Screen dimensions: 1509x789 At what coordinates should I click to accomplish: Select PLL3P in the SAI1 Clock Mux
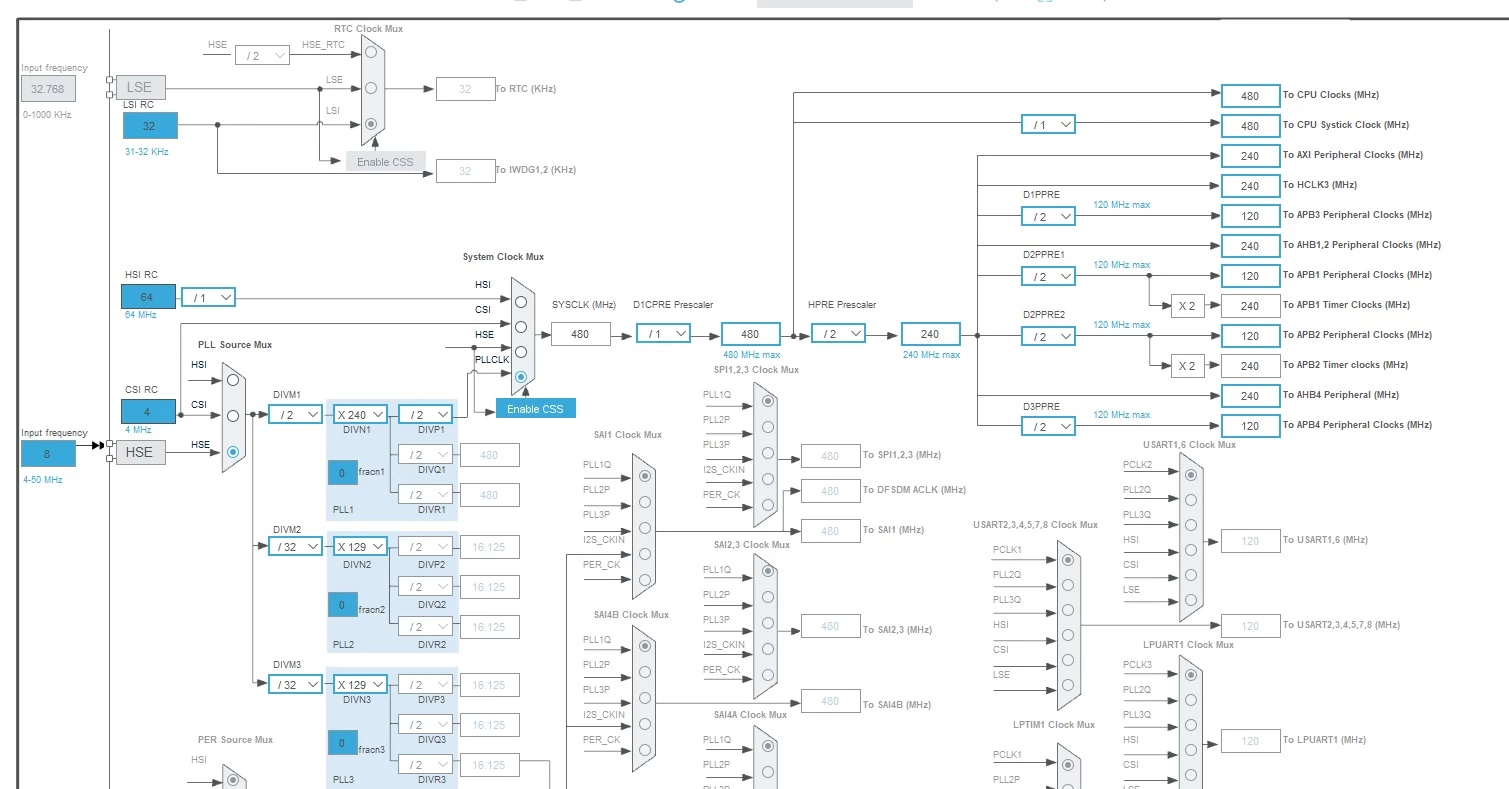tap(644, 527)
